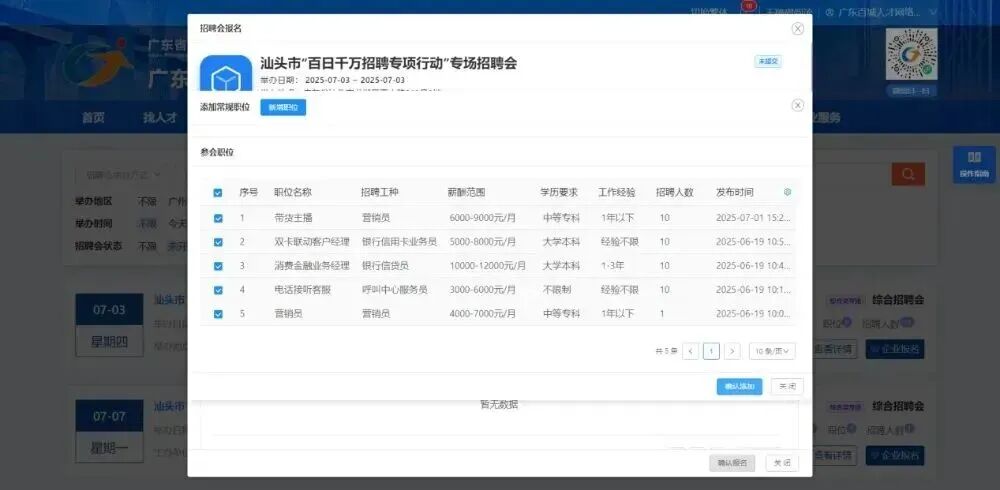Click the orange search icon button on background page
Screen dimensions: 1000x490
[908, 174]
